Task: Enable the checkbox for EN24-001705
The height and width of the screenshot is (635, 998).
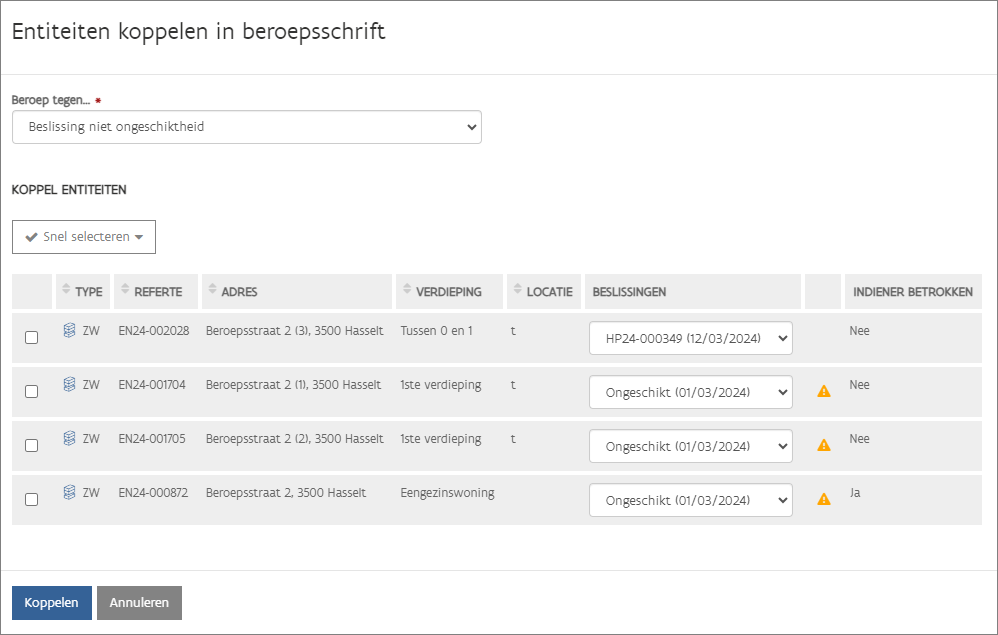Action: tap(32, 446)
